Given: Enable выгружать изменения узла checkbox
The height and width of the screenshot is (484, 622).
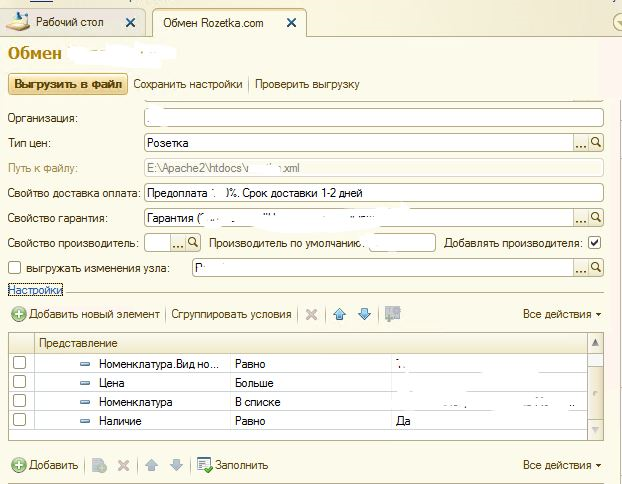Looking at the screenshot, I should [14, 268].
